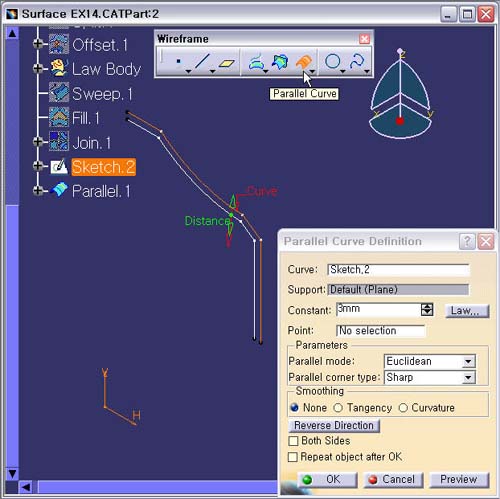Select Curvature smoothing option
Image resolution: width=500 pixels, height=499 pixels.
click(403, 407)
